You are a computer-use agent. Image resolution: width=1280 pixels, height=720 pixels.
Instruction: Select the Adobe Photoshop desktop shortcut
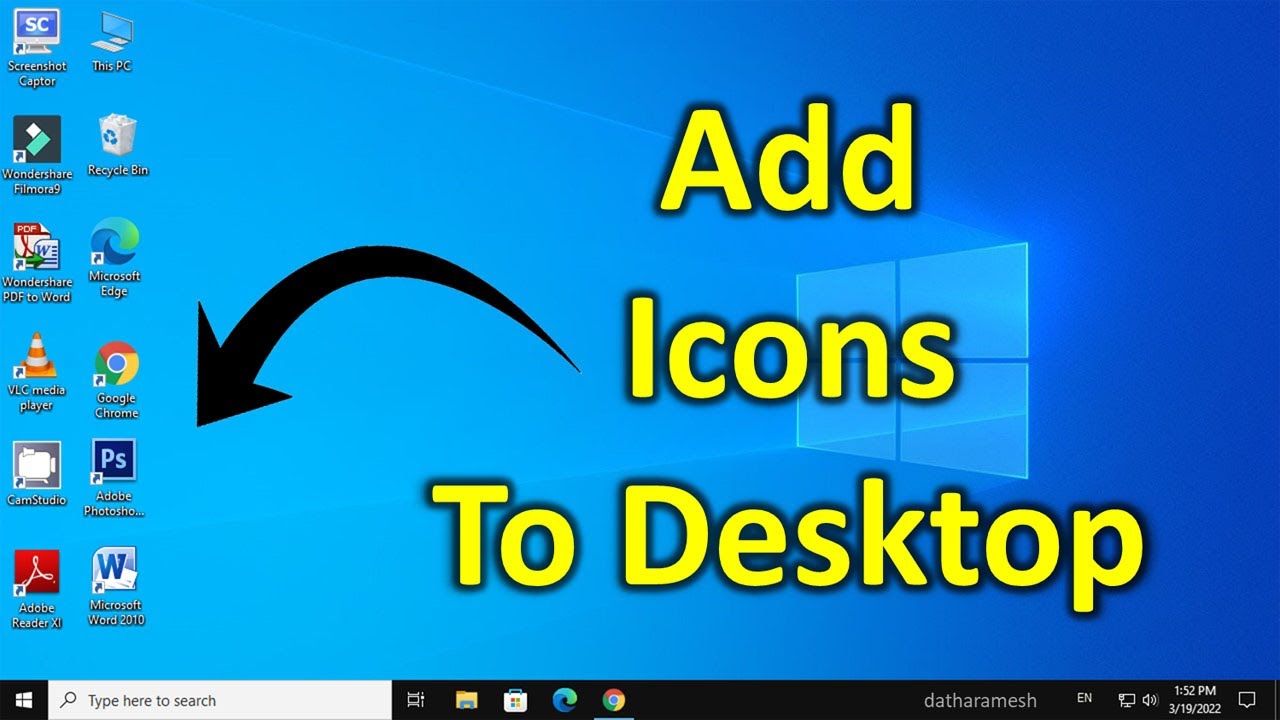(114, 478)
